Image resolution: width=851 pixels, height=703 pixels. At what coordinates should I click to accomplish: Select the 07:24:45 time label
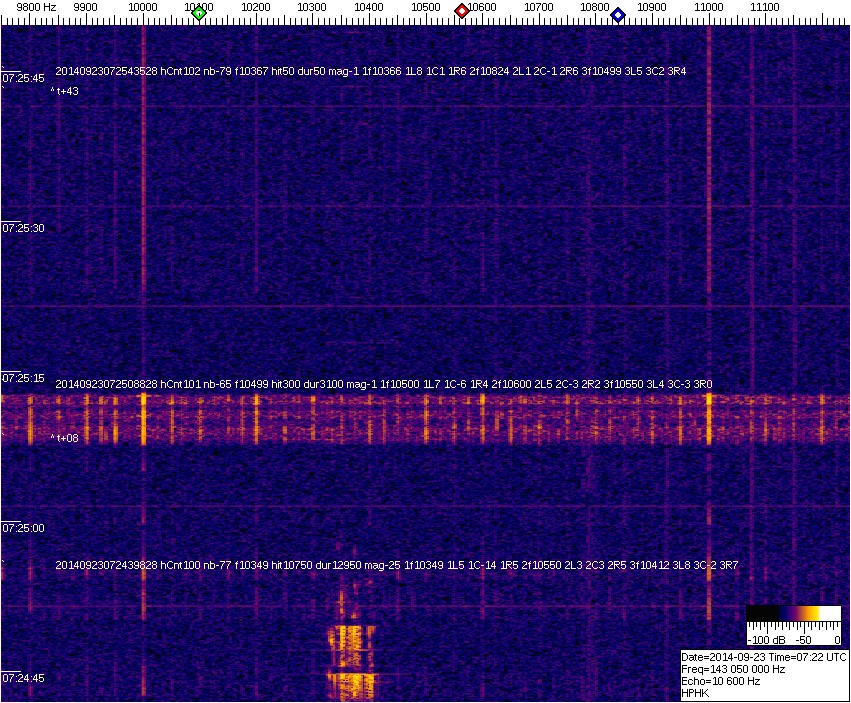24,678
